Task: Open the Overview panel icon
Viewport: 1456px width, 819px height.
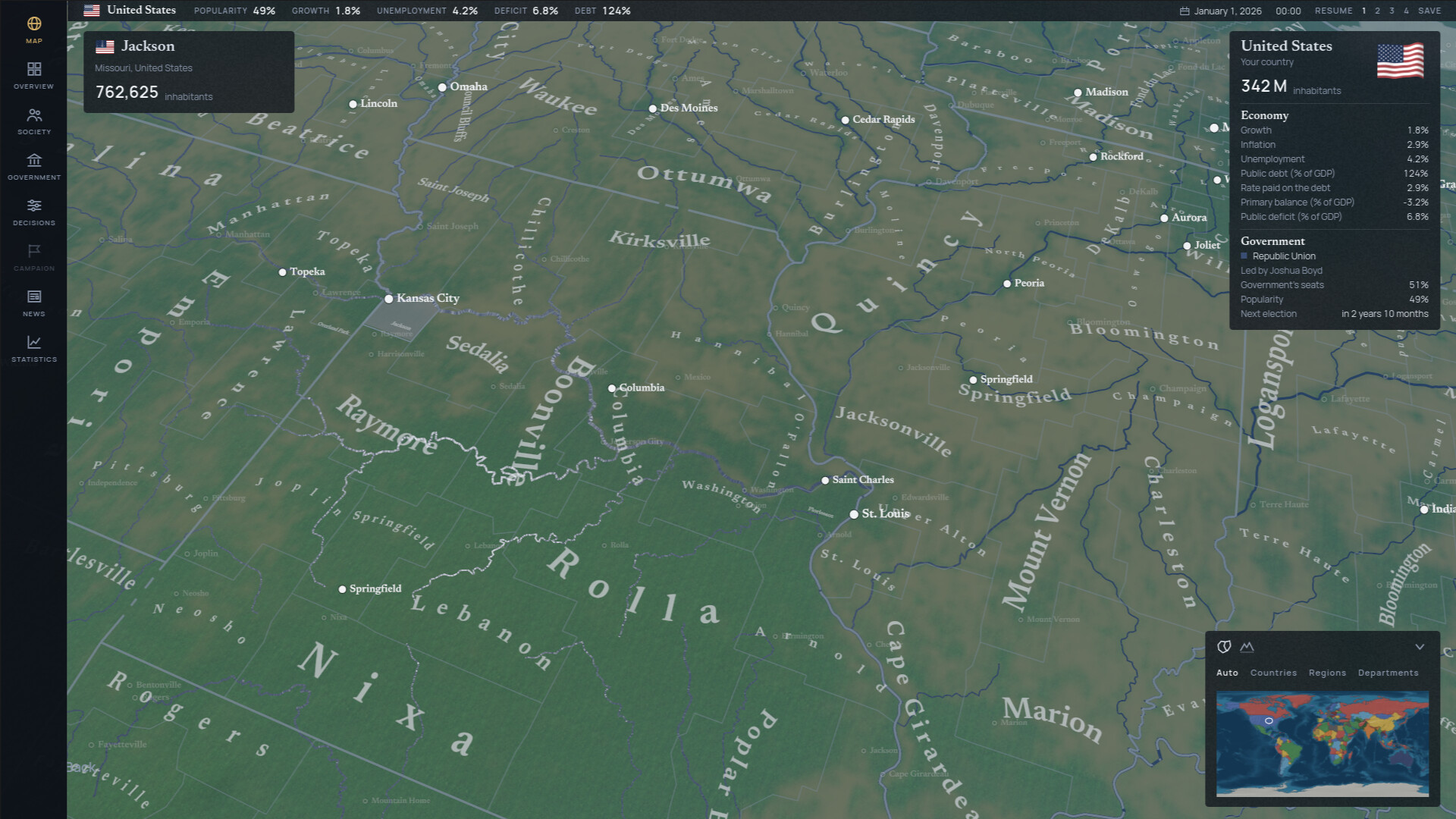Action: tap(34, 69)
